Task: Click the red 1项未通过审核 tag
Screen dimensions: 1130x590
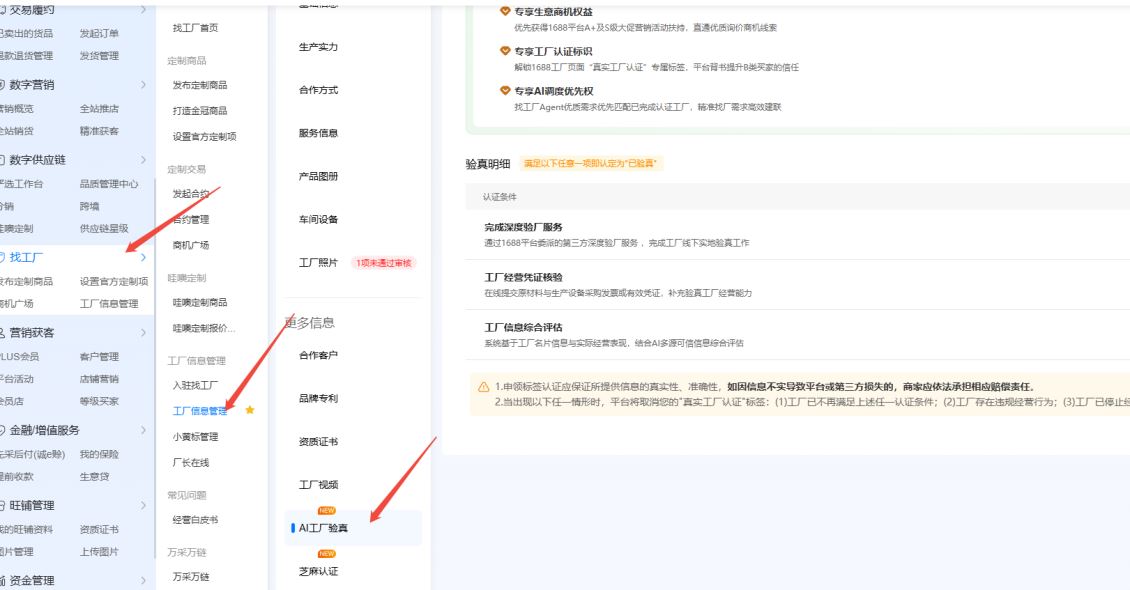Action: [x=383, y=263]
